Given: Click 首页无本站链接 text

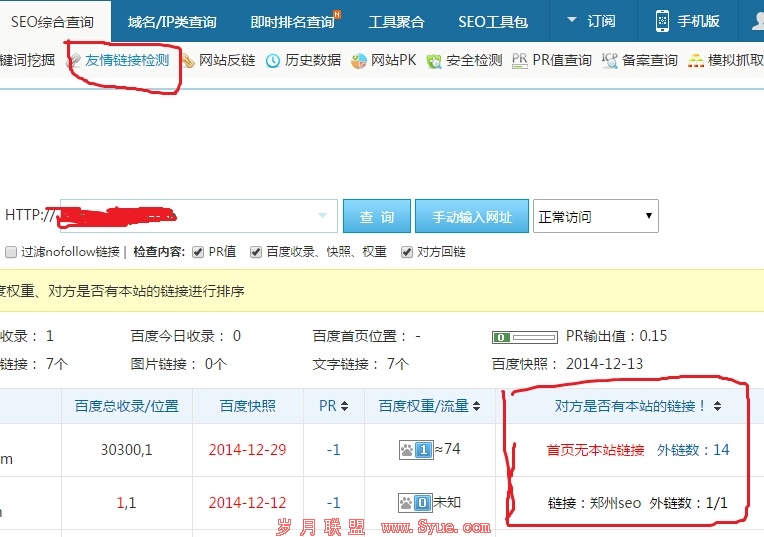Looking at the screenshot, I should (x=595, y=450).
